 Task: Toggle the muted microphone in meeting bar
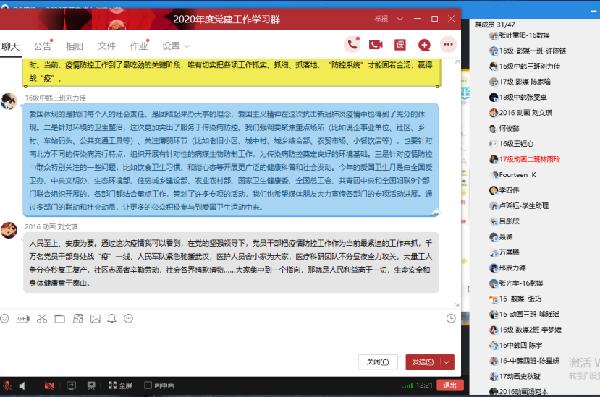coord(7,386)
